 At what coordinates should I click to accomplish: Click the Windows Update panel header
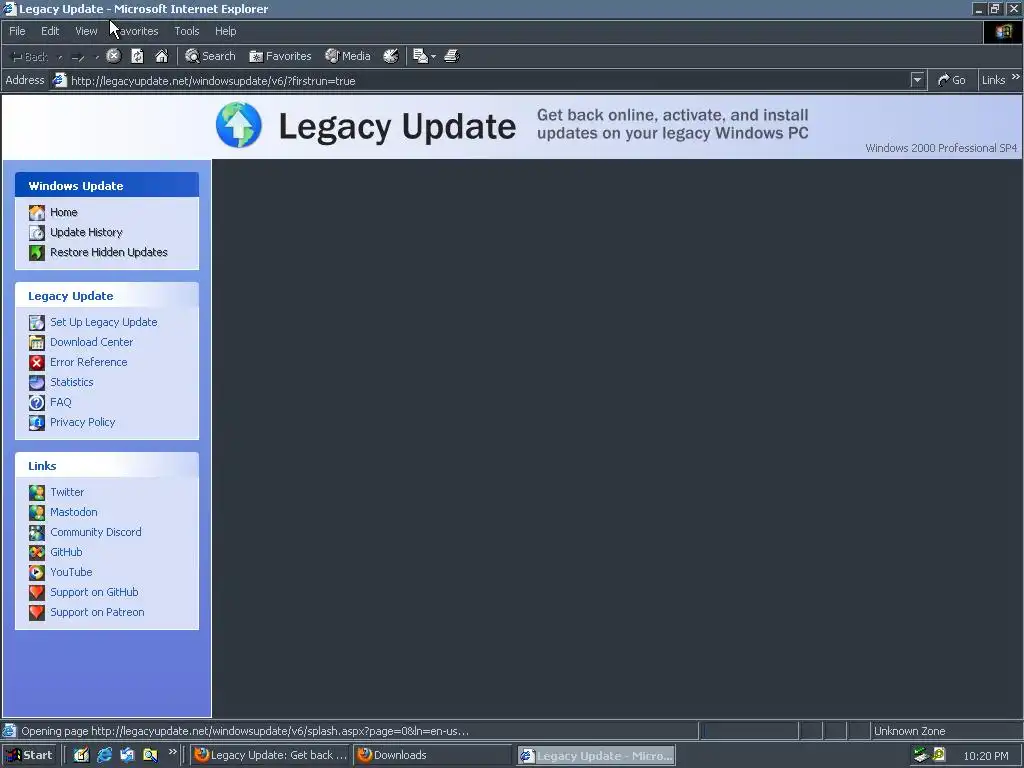click(107, 185)
